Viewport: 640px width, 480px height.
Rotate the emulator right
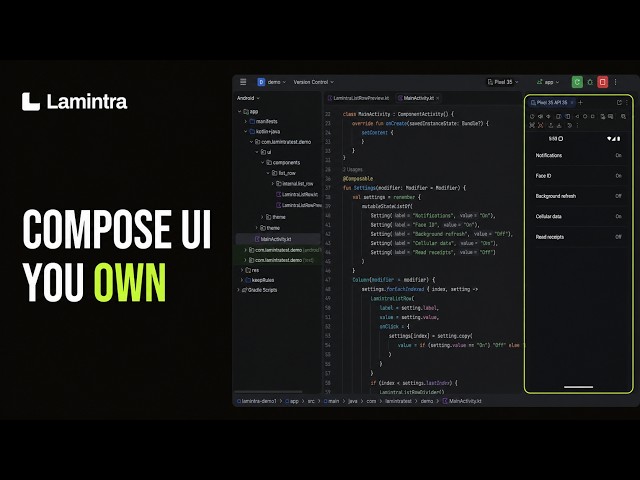(567, 116)
